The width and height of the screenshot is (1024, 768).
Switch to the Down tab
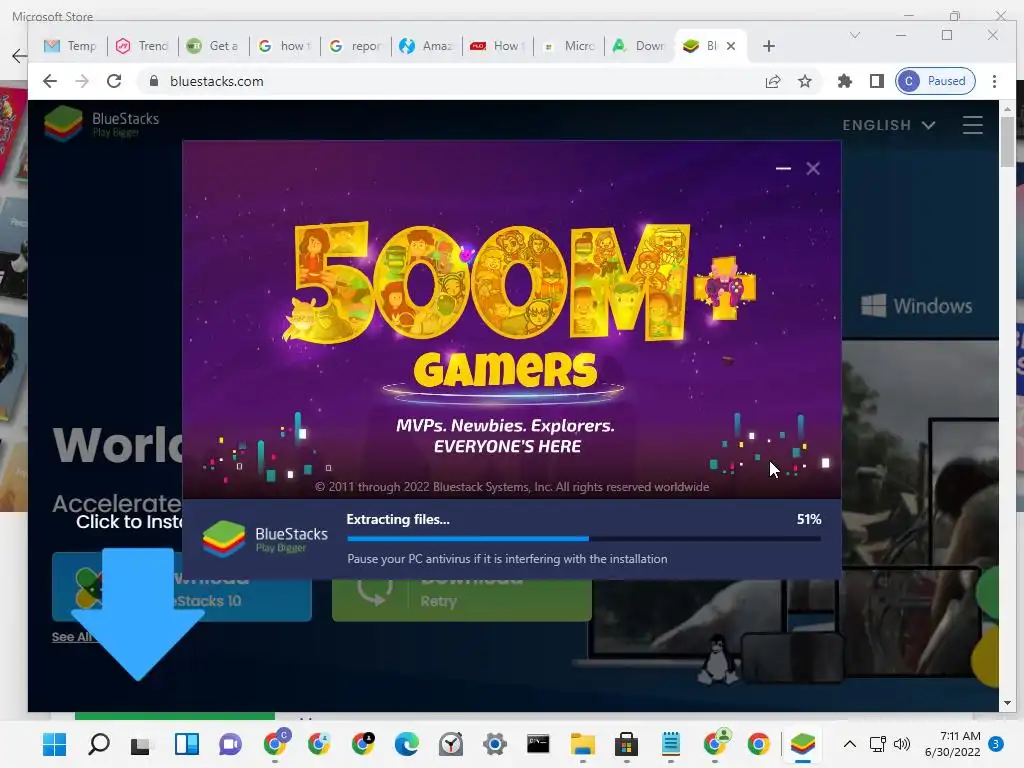click(640, 46)
